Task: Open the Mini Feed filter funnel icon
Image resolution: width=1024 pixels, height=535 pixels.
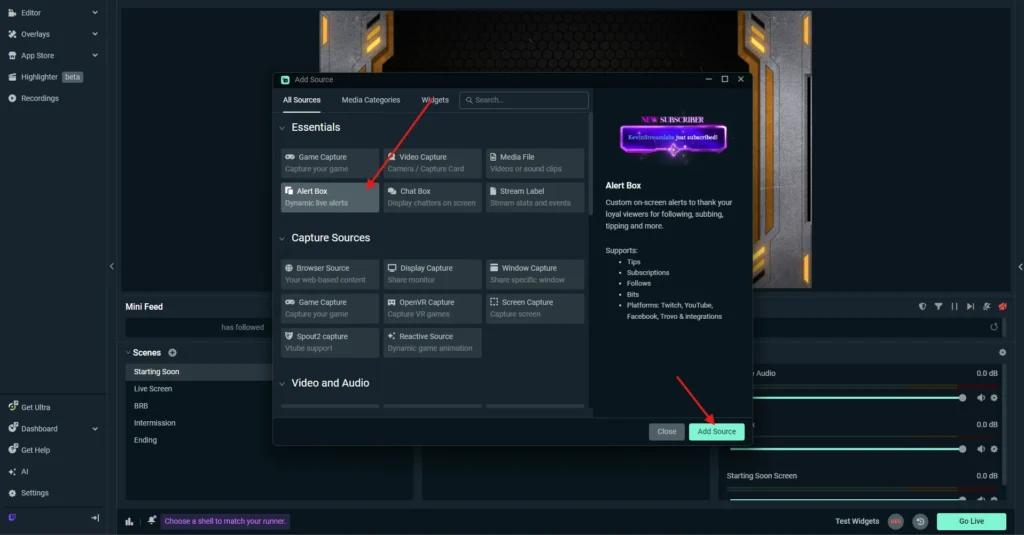Action: coord(938,306)
